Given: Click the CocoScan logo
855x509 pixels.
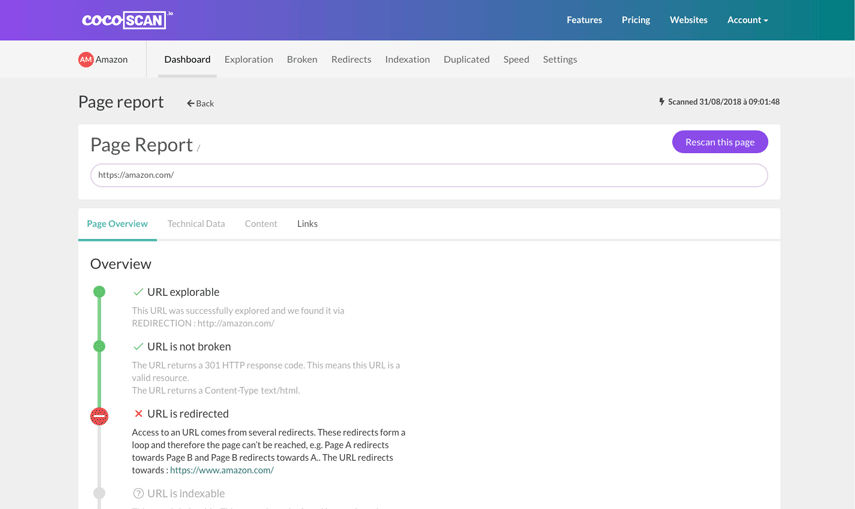Looking at the screenshot, I should [127, 20].
